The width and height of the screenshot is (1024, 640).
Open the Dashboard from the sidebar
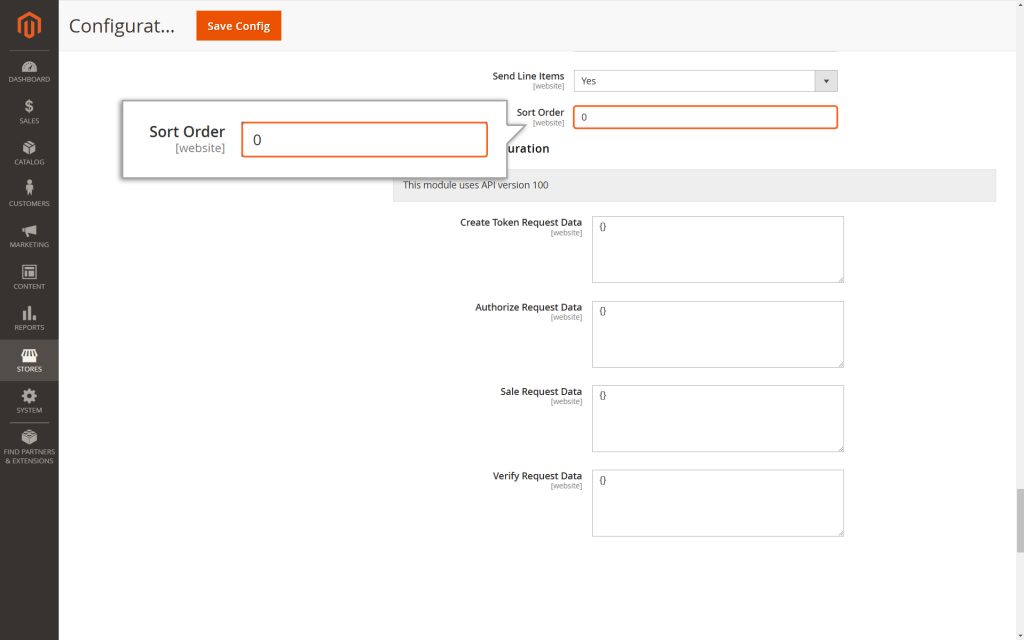(29, 70)
